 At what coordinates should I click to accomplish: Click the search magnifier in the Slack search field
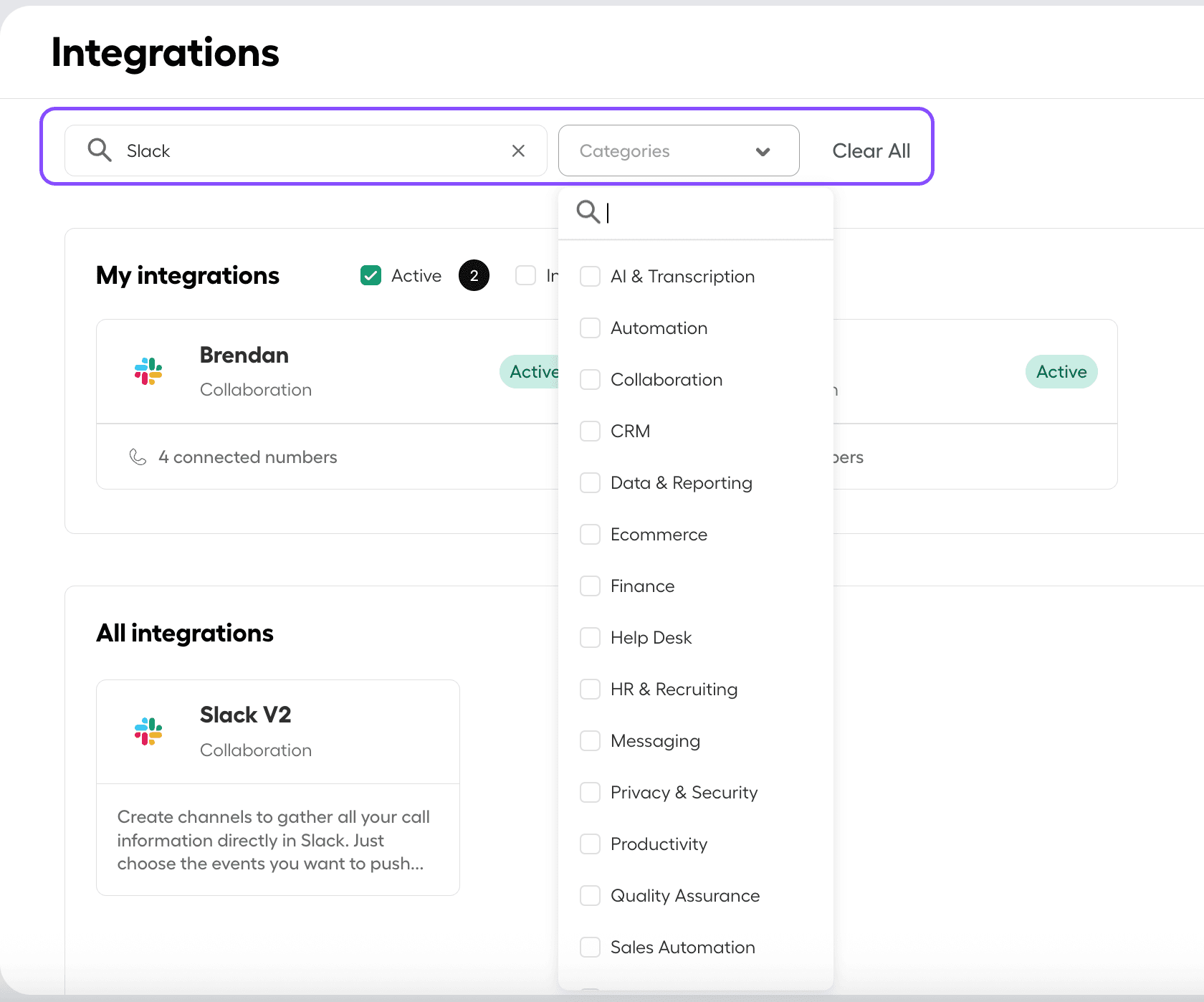click(100, 150)
